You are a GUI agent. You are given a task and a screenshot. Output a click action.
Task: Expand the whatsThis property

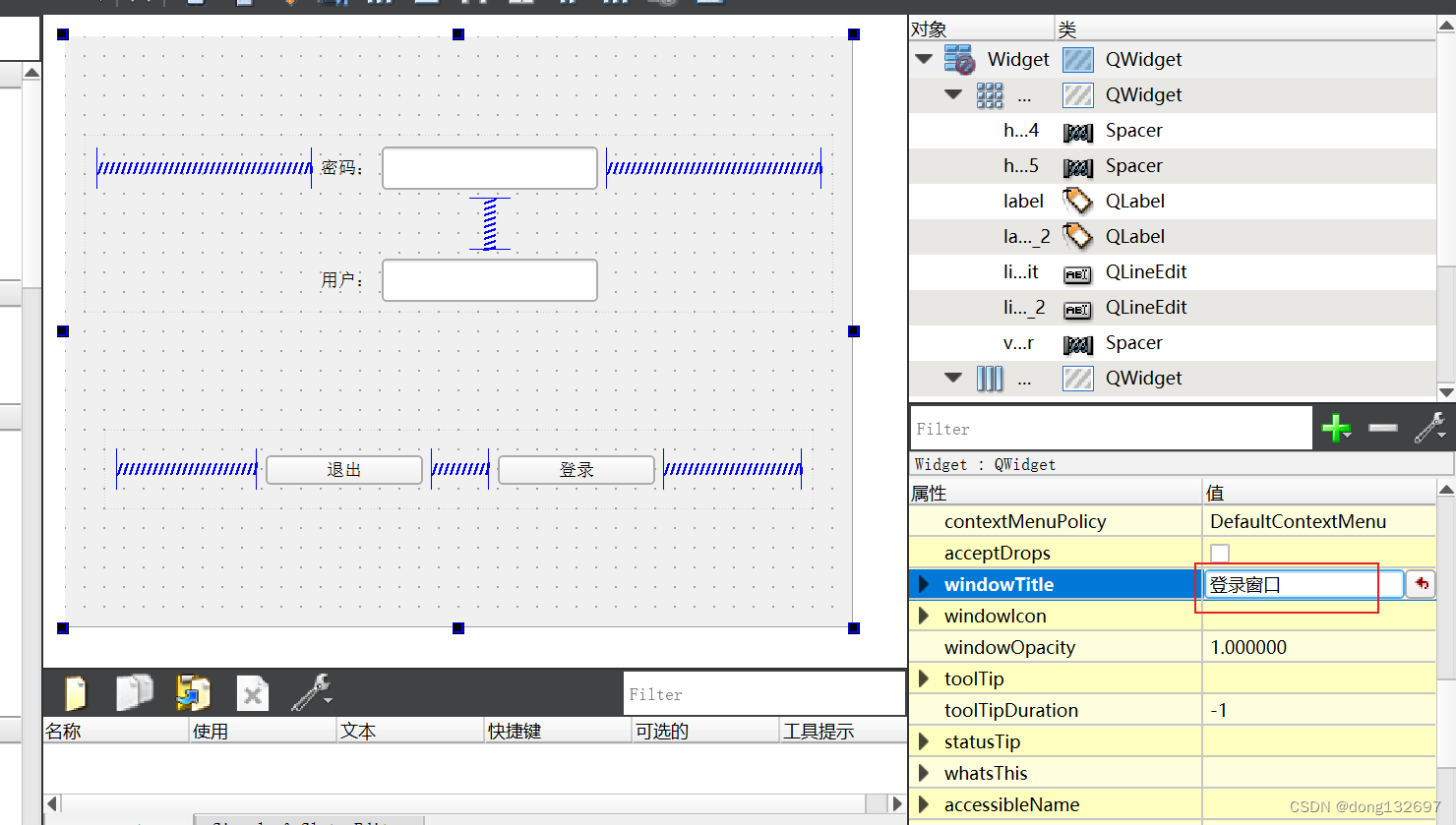[x=923, y=773]
